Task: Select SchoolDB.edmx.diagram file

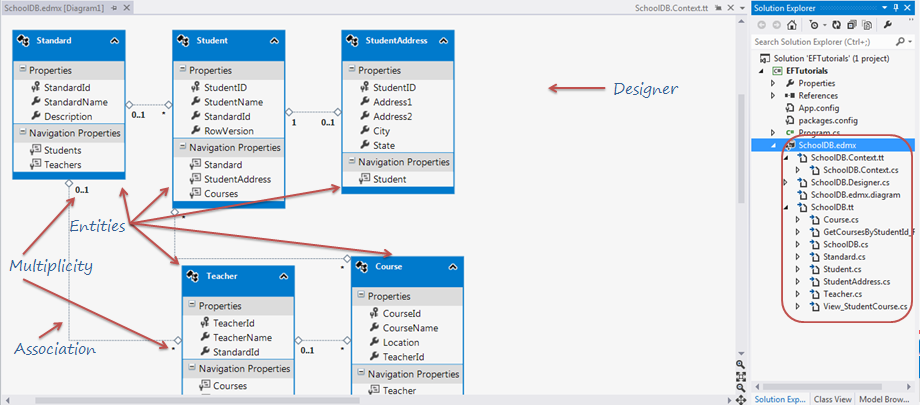Action: [855, 195]
